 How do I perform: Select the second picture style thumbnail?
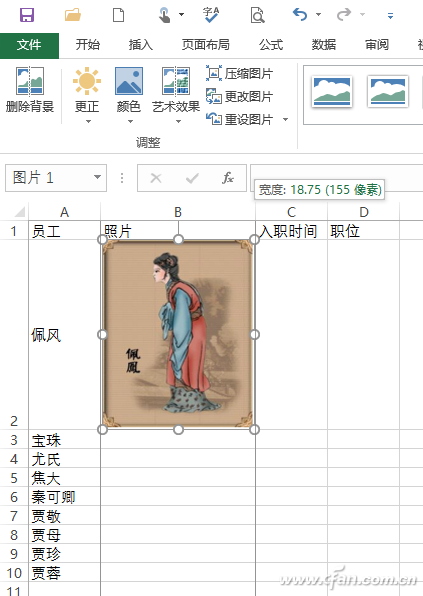click(388, 91)
